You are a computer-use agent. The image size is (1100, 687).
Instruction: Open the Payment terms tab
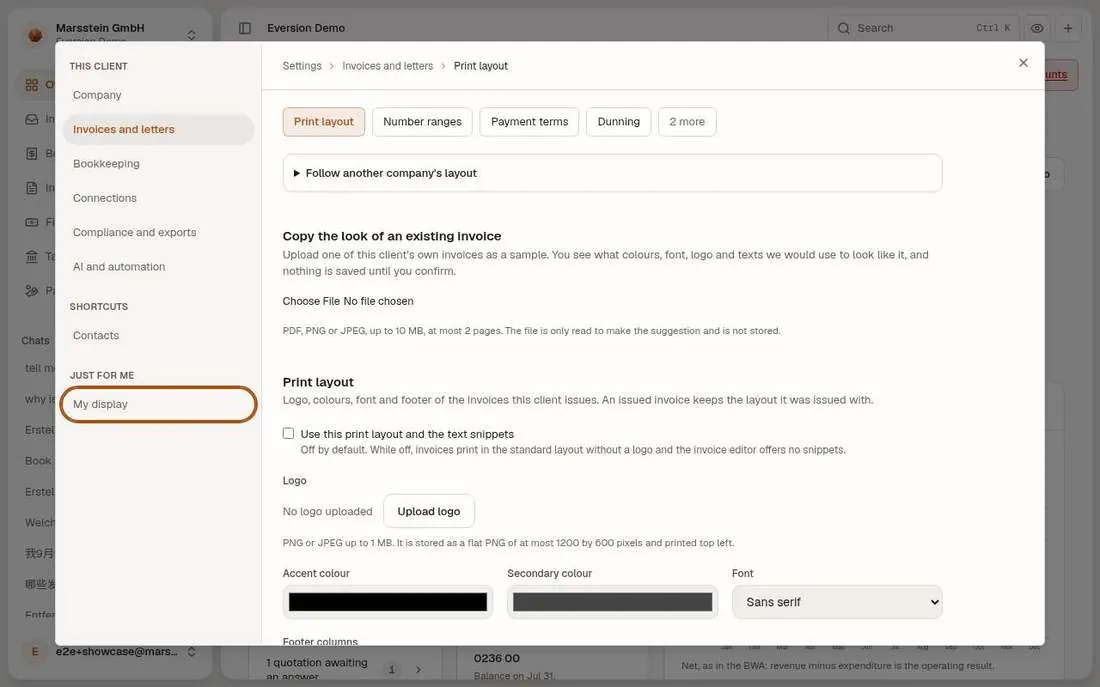tap(529, 121)
